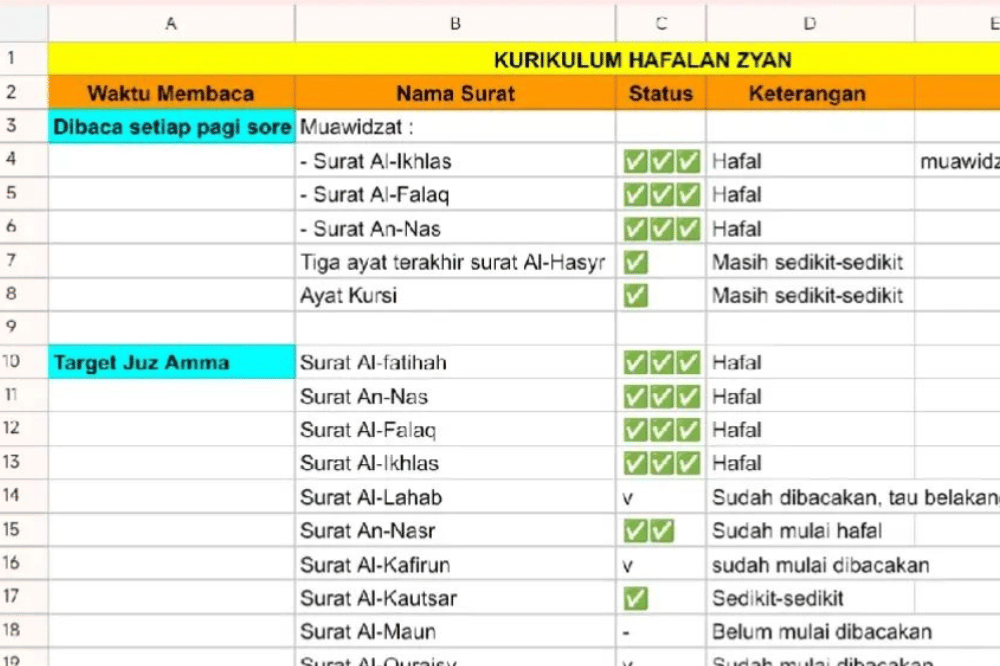Click the checkmark next to Surat Al-Kautsar
Viewport: 1000px width, 666px height.
tap(634, 597)
